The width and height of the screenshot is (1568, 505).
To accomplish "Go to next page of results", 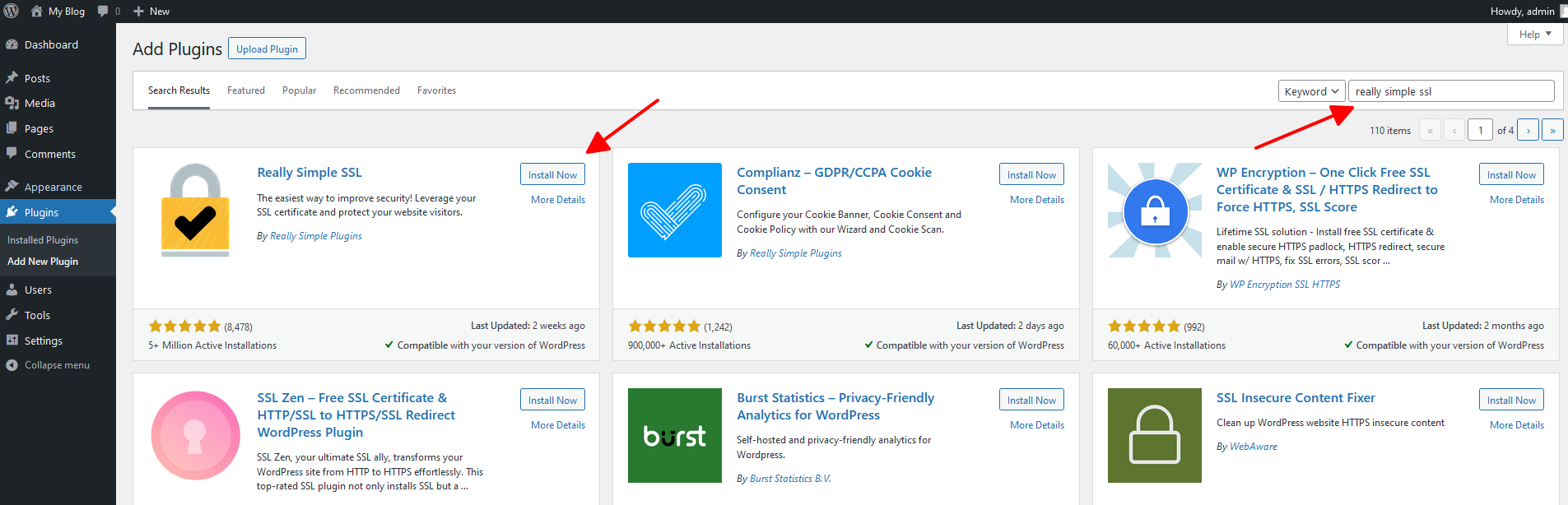I will 1528,130.
